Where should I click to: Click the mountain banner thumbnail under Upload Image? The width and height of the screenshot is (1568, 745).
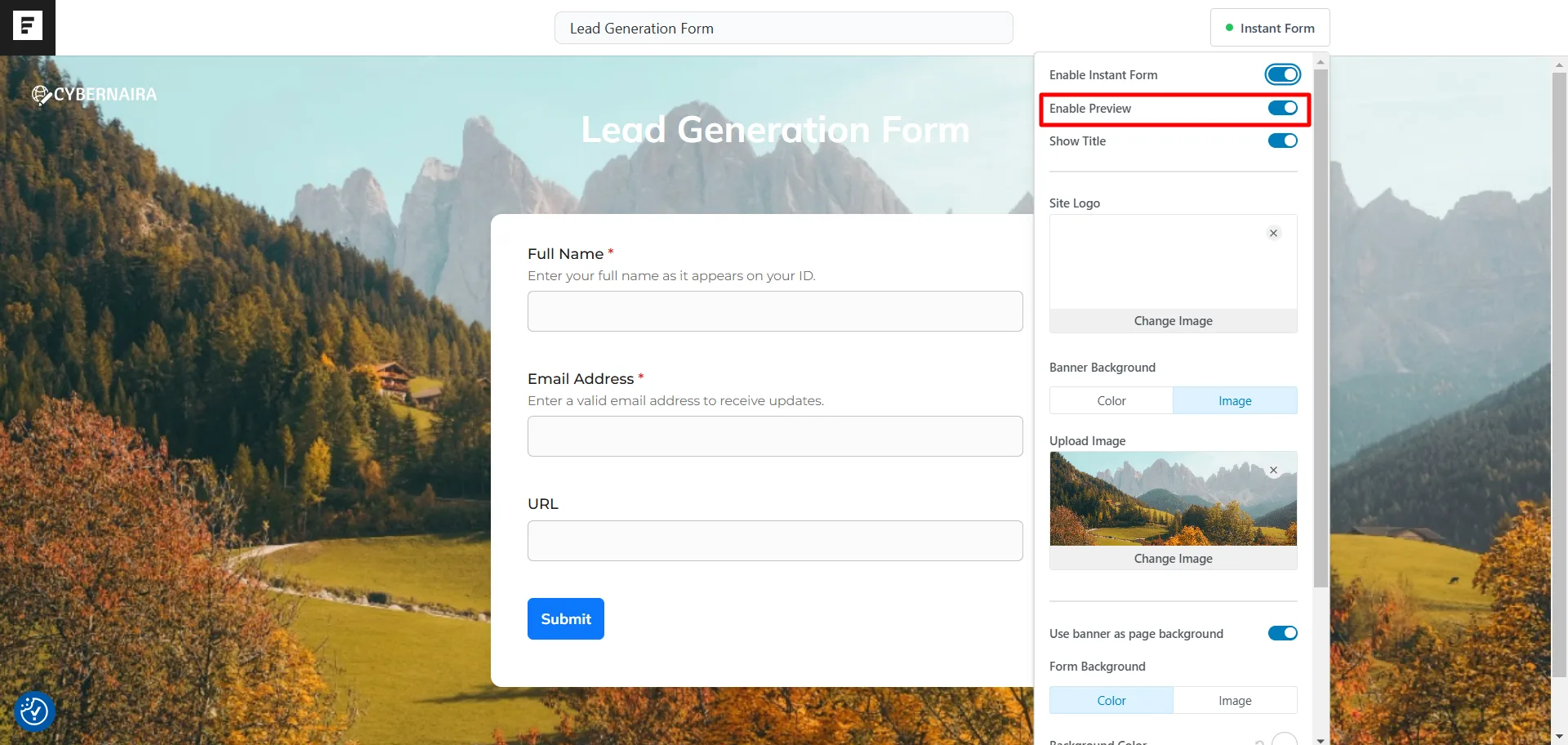coord(1172,498)
